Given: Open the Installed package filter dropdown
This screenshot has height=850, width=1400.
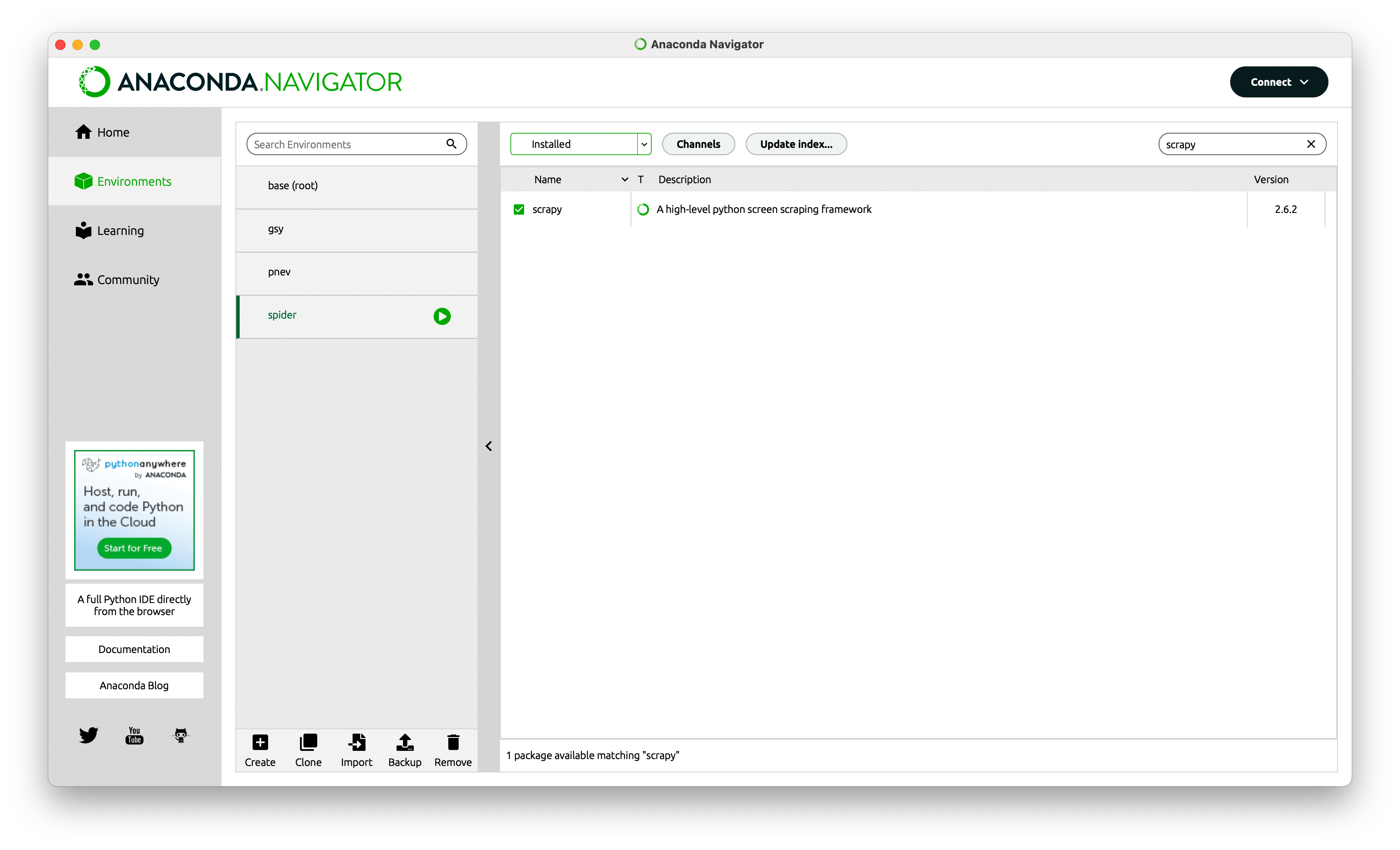Looking at the screenshot, I should (x=581, y=144).
